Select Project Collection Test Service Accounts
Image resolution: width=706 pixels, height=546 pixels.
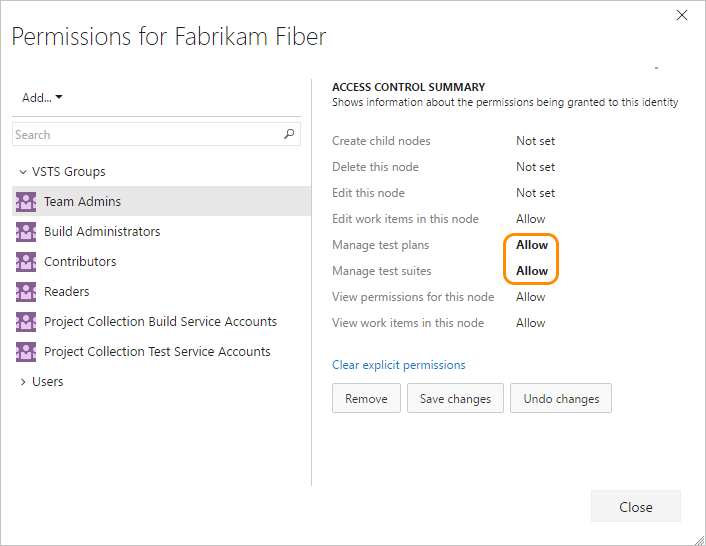point(161,351)
